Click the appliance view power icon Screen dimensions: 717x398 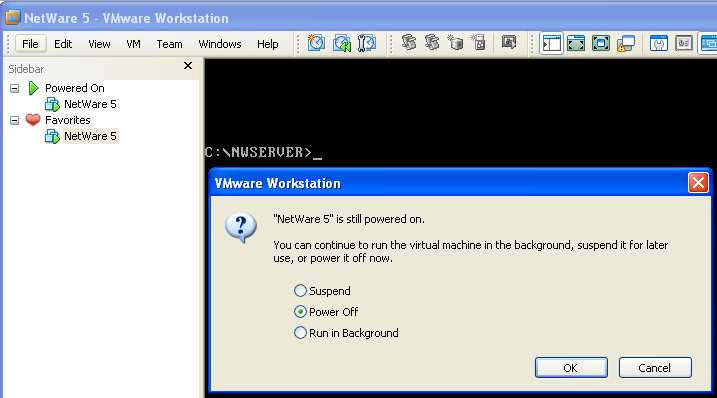click(684, 43)
